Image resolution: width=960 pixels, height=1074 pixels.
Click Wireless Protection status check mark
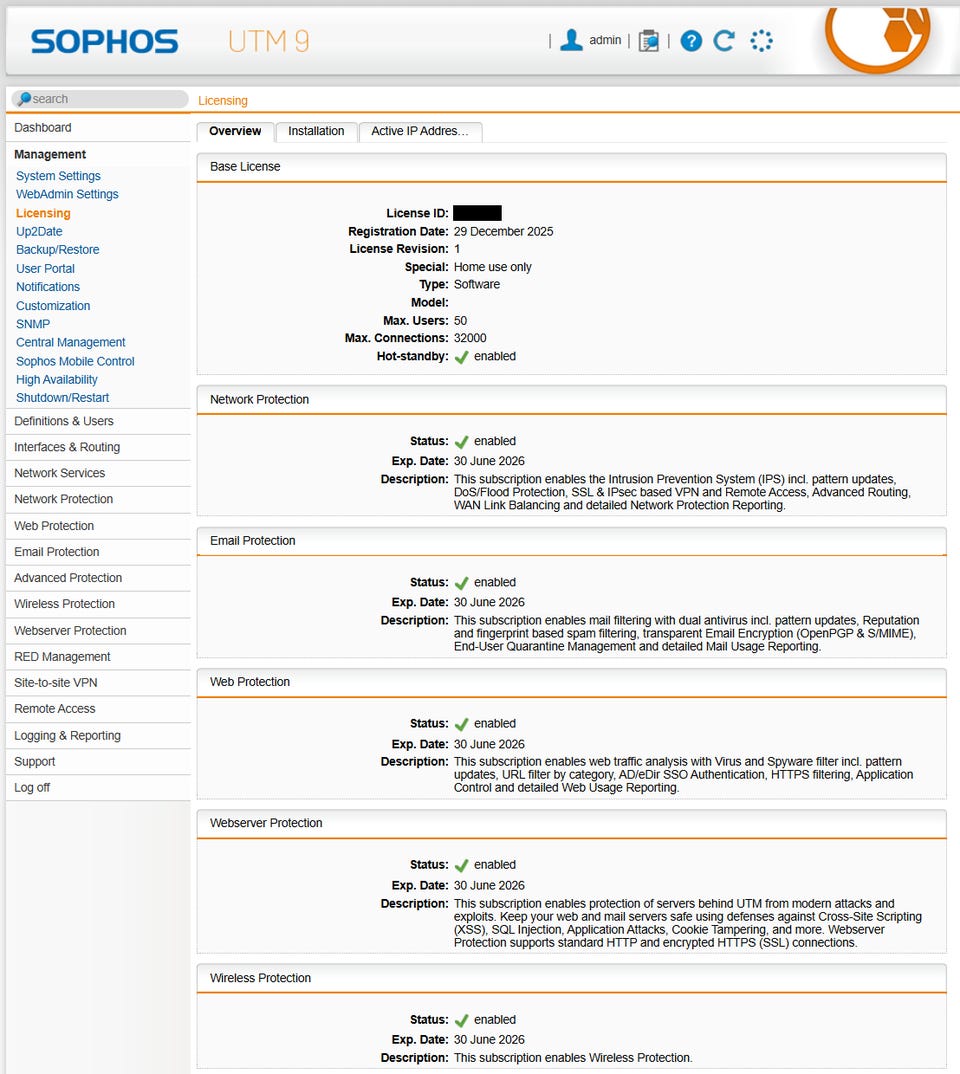(x=462, y=1020)
